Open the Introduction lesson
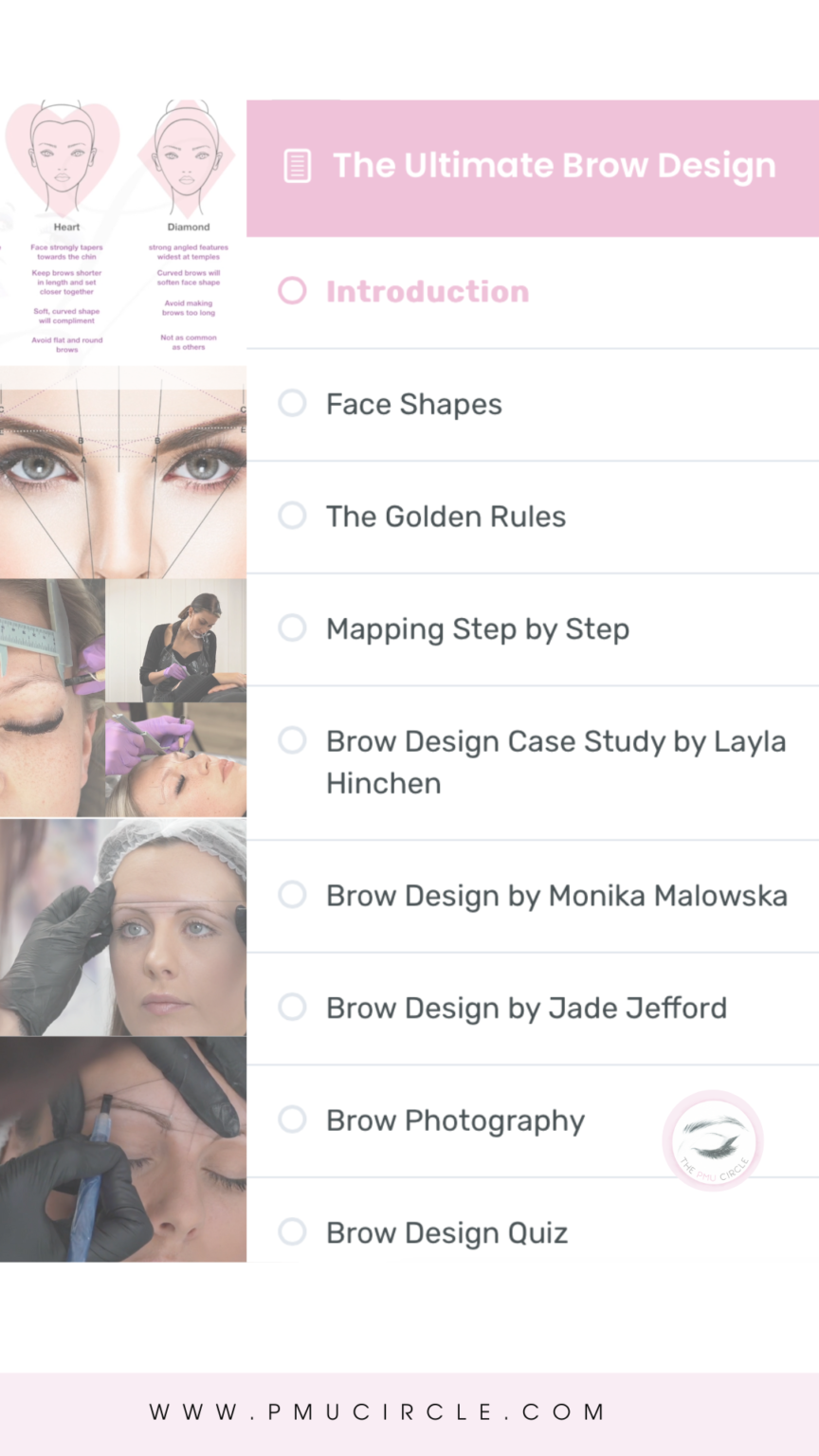 tap(428, 291)
